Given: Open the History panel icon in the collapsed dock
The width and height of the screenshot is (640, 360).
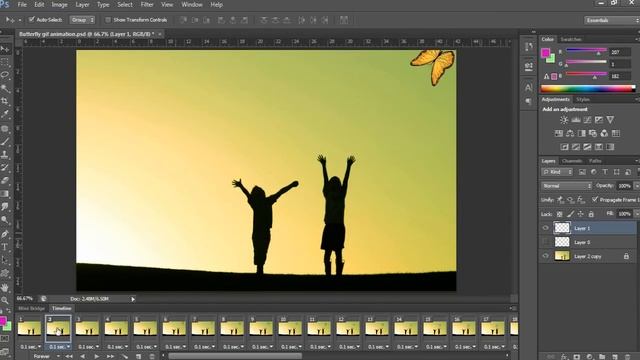Looking at the screenshot, I should 529,47.
